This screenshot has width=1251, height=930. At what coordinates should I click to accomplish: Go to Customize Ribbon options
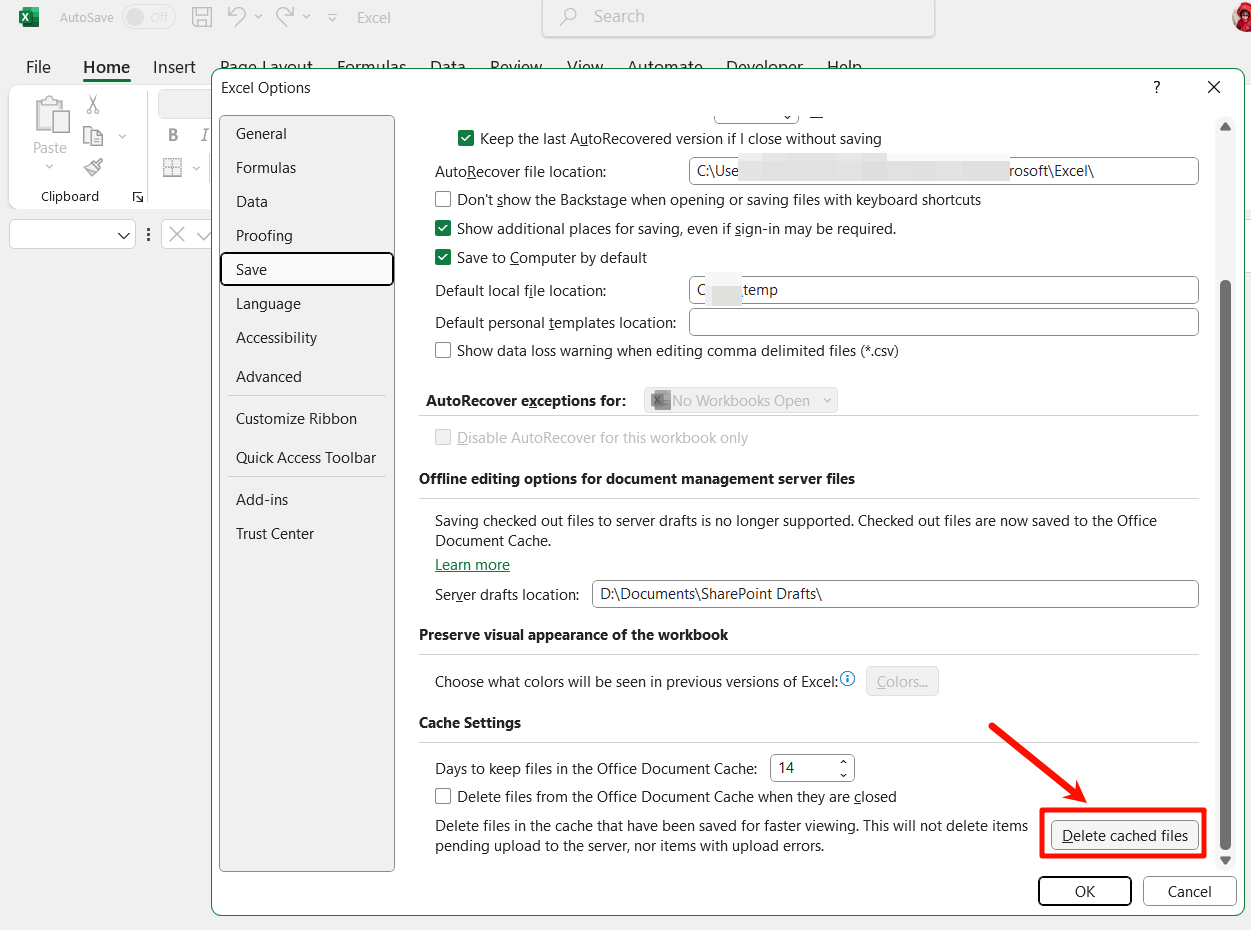[307, 419]
